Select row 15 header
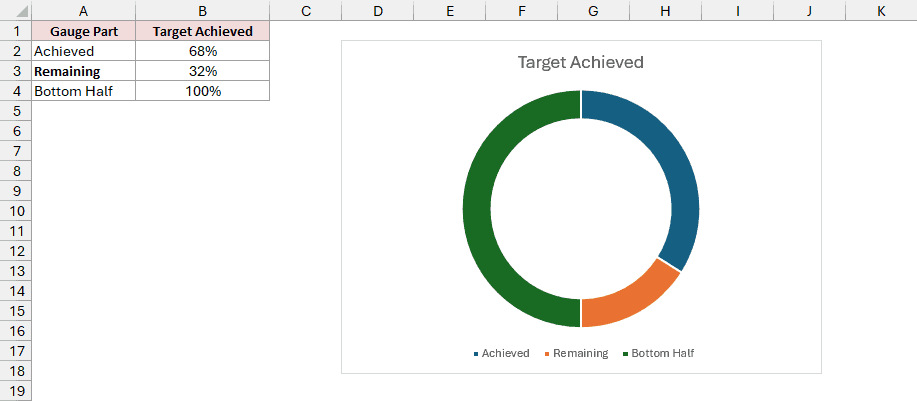Screen dimensions: 917x401 click(16, 310)
